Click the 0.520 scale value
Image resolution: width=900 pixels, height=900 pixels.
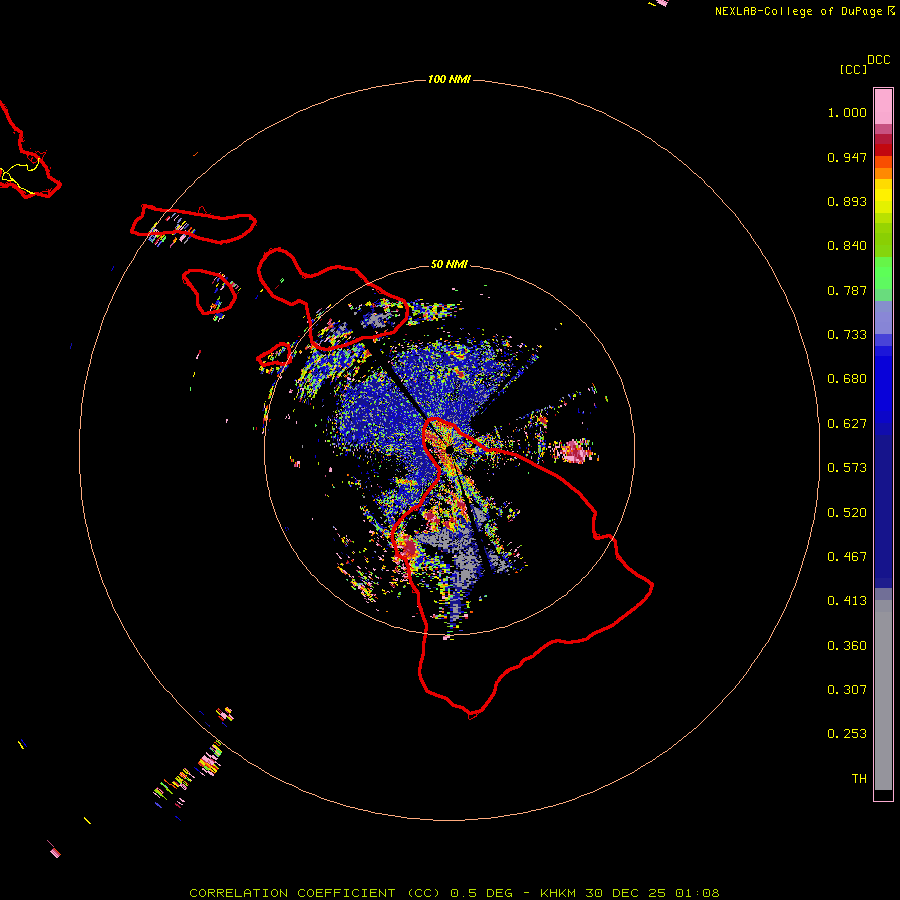click(x=847, y=513)
